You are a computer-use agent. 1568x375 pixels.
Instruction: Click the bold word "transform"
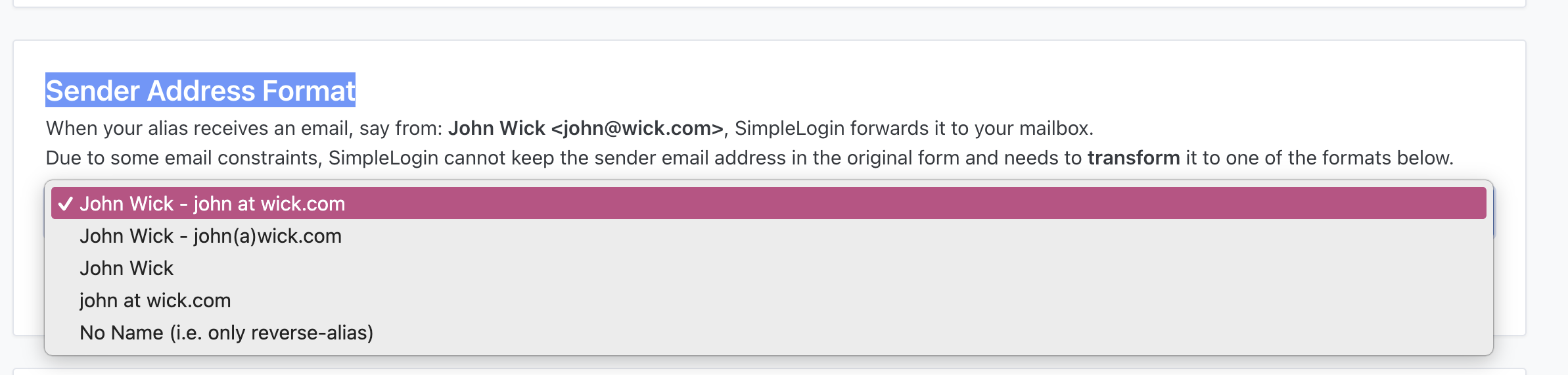click(1133, 158)
